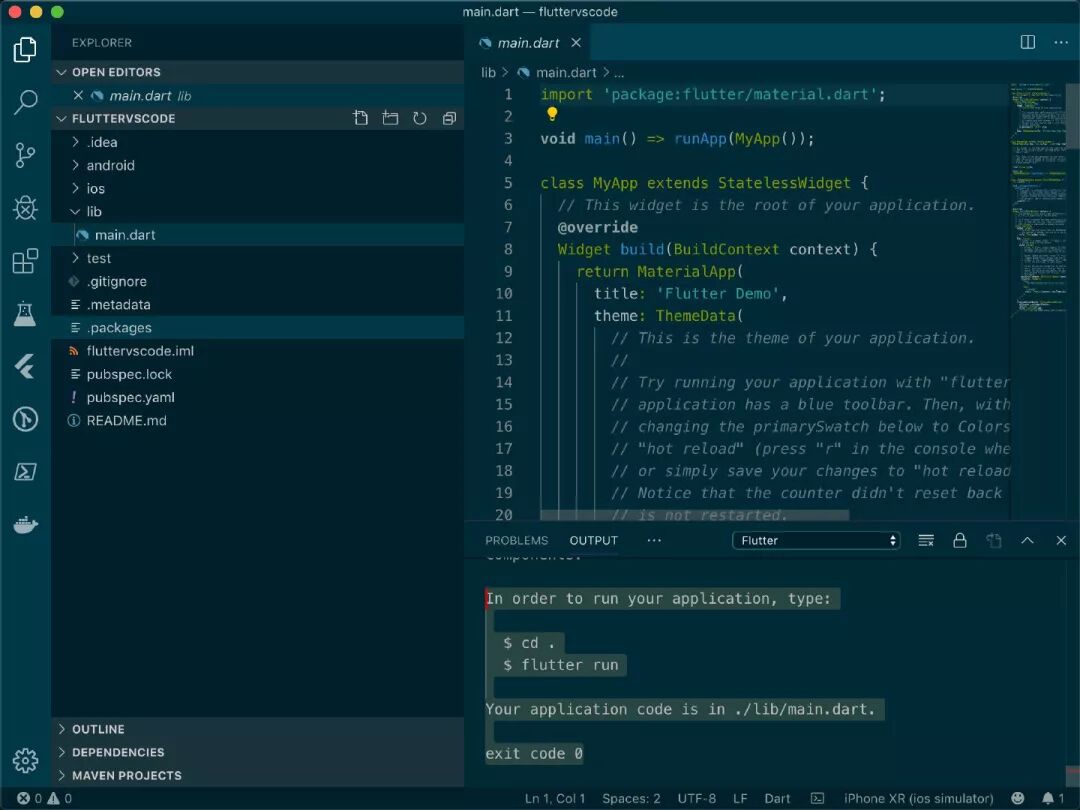Close main.dart in Open Editors list
Screen dimensions: 1080x810
coord(78,95)
